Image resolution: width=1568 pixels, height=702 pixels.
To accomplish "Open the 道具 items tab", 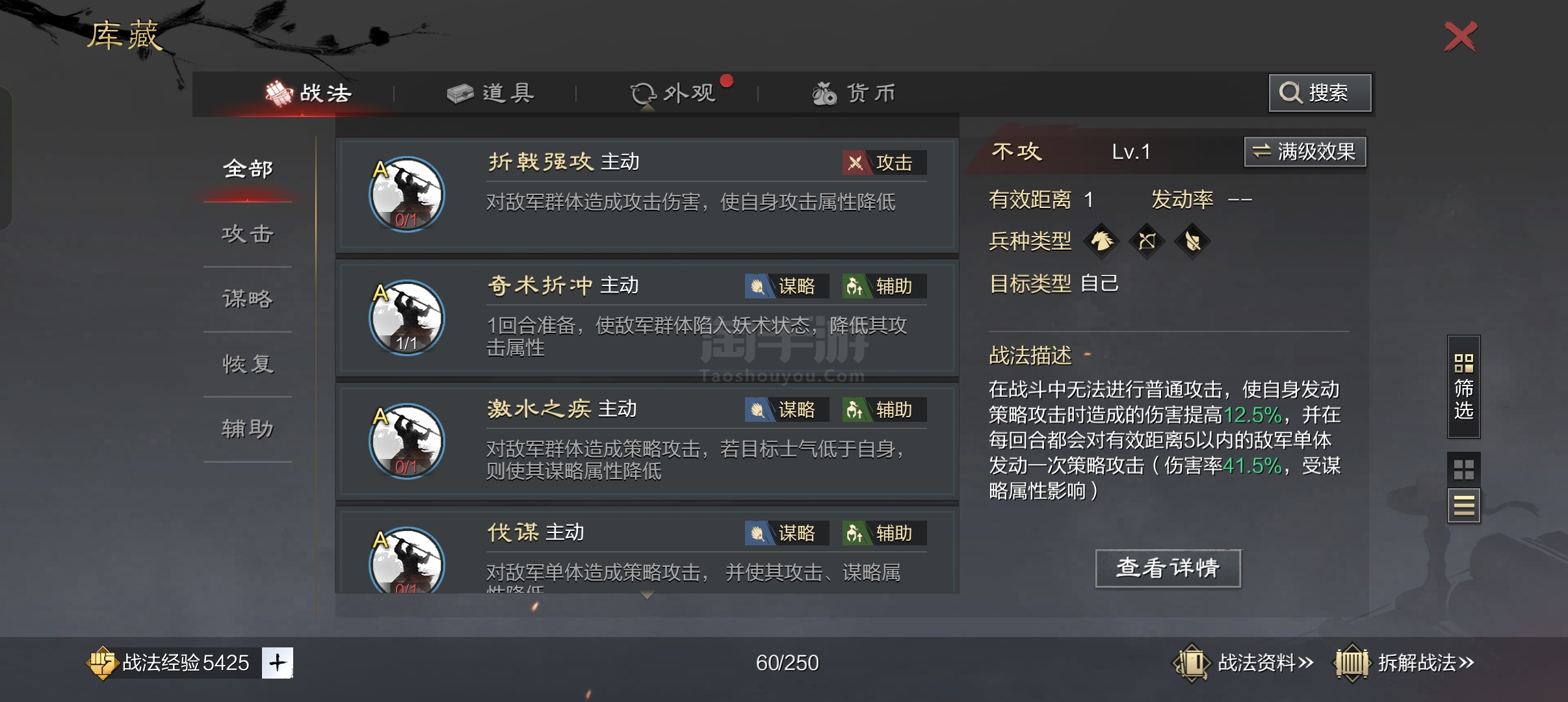I will [491, 93].
